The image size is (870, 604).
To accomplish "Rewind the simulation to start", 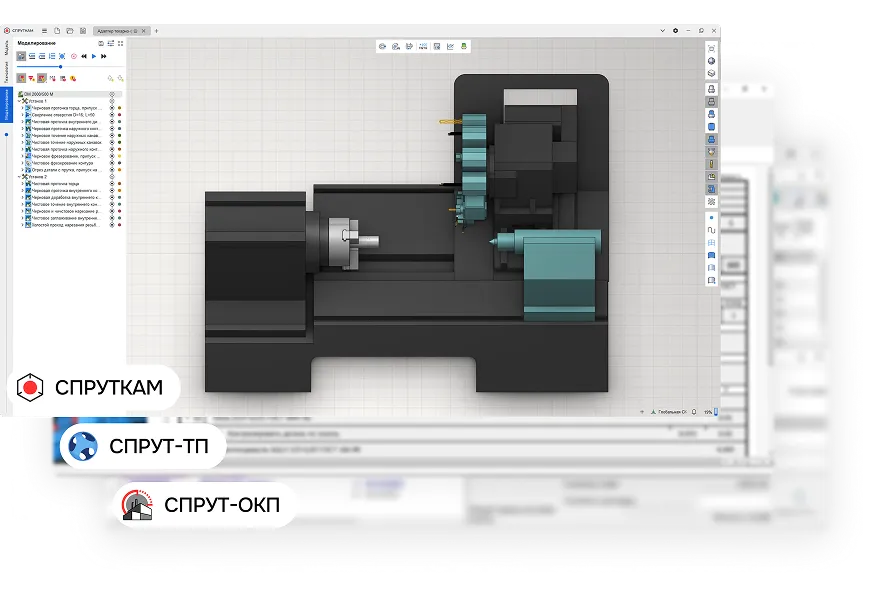I will point(84,56).
